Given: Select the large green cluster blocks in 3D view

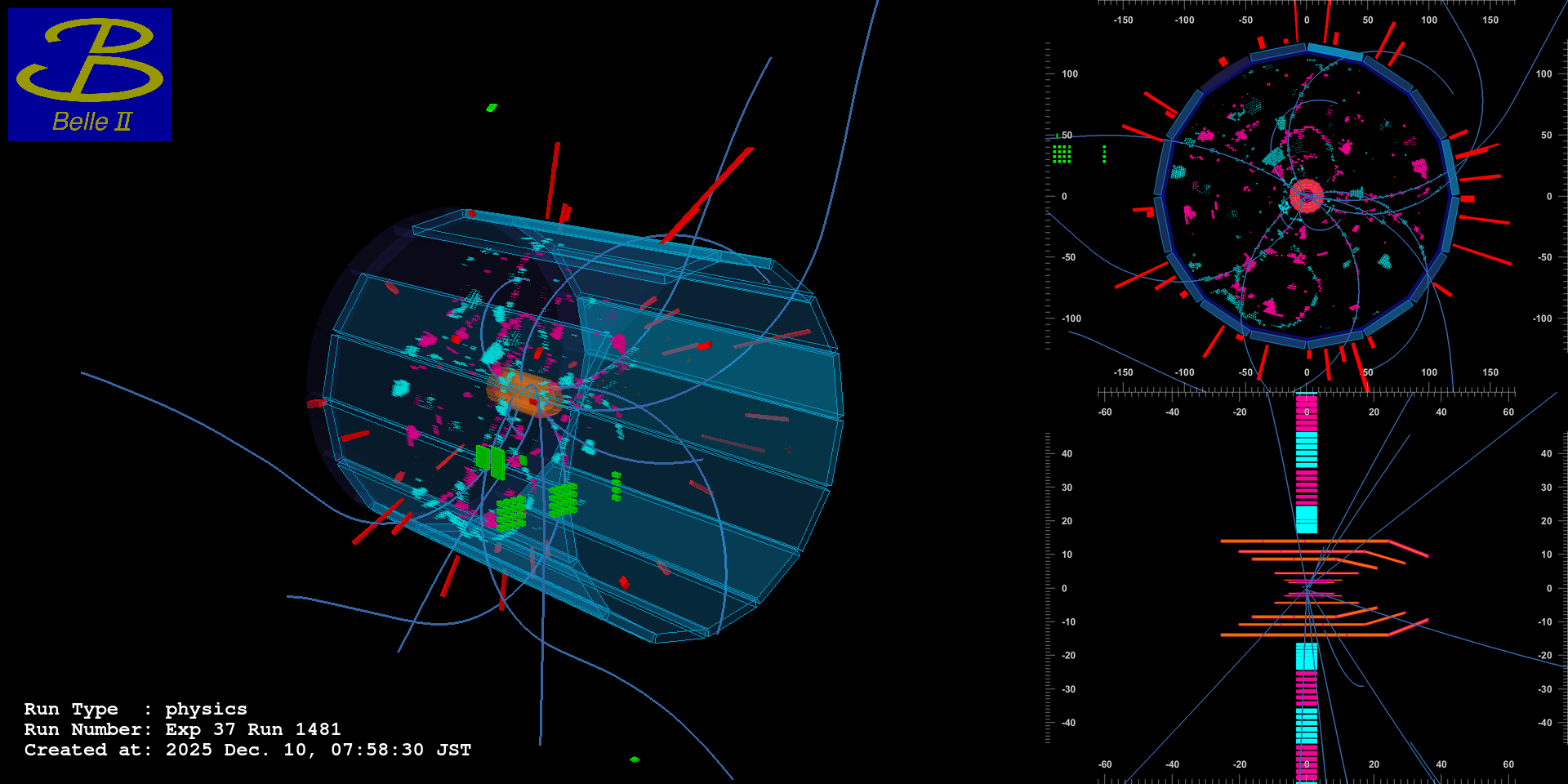Looking at the screenshot, I should [x=511, y=514].
